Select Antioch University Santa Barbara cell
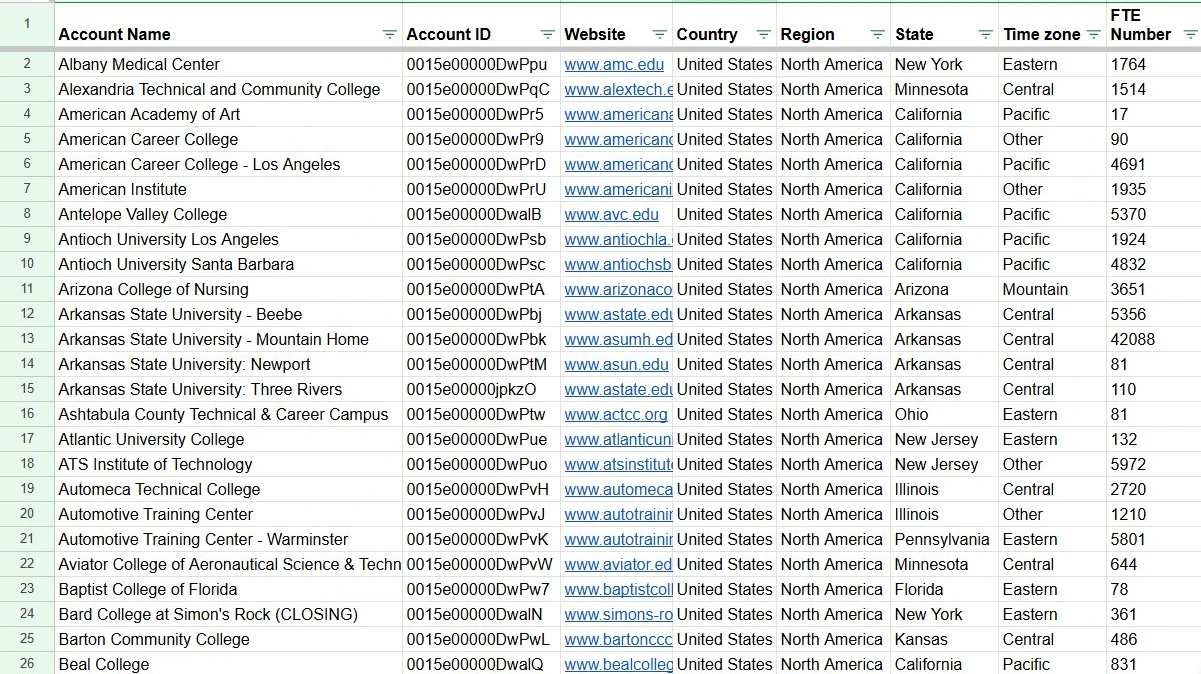Image resolution: width=1201 pixels, height=674 pixels. pyautogui.click(x=228, y=264)
